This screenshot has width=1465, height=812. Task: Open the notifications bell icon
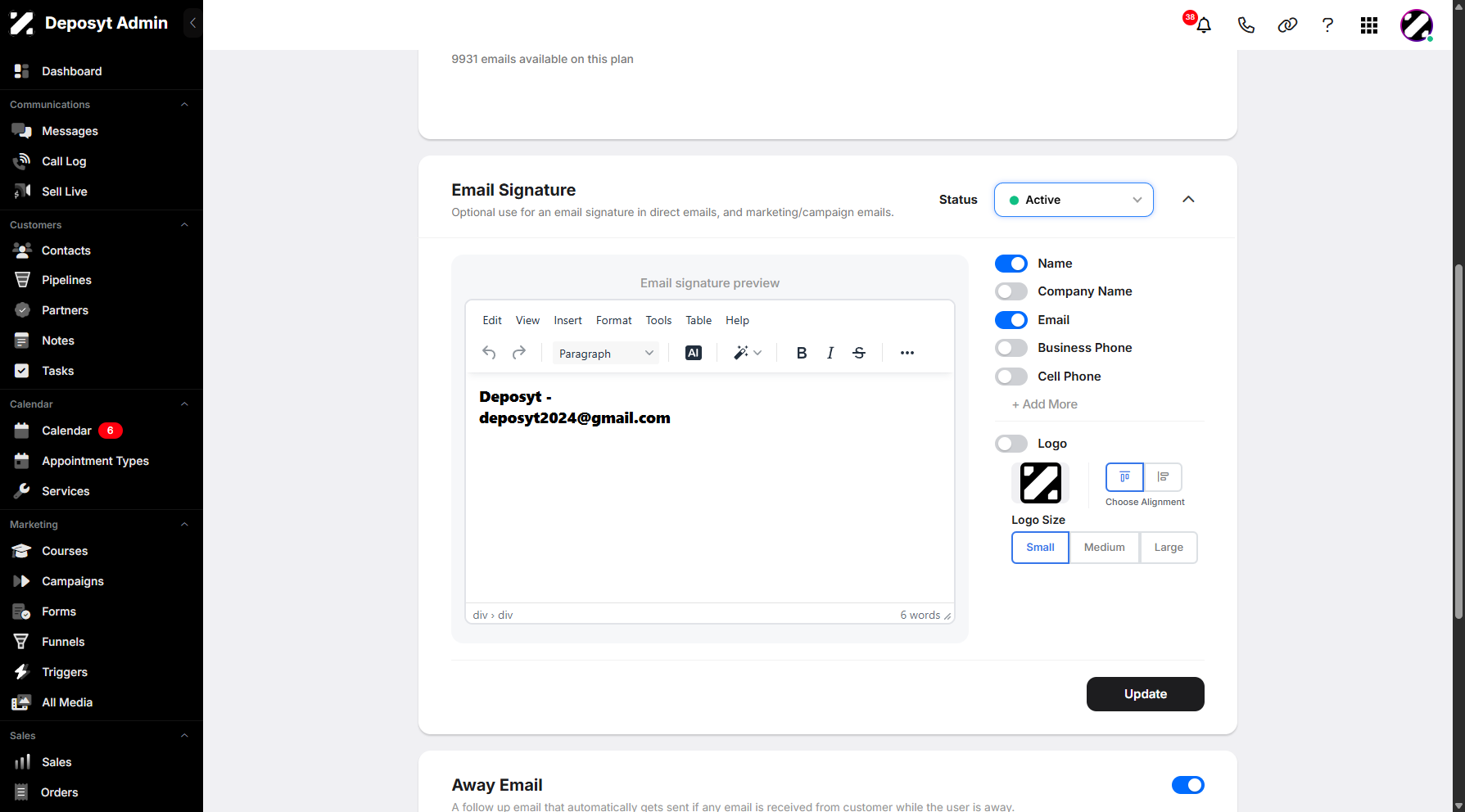(x=1203, y=25)
